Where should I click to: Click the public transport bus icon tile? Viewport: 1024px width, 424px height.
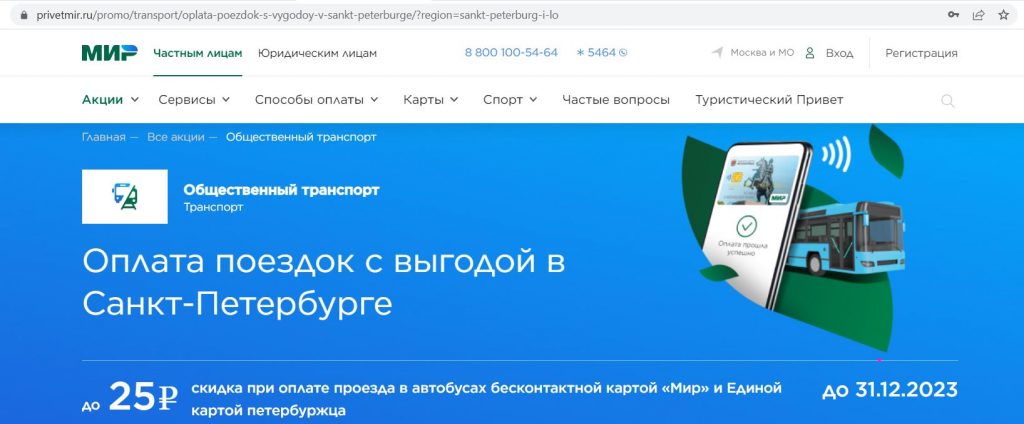pyautogui.click(x=125, y=197)
